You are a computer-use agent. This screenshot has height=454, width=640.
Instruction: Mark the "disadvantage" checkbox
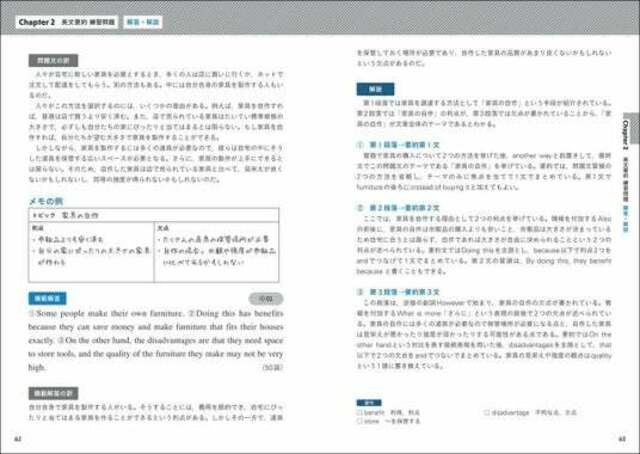[x=487, y=413]
